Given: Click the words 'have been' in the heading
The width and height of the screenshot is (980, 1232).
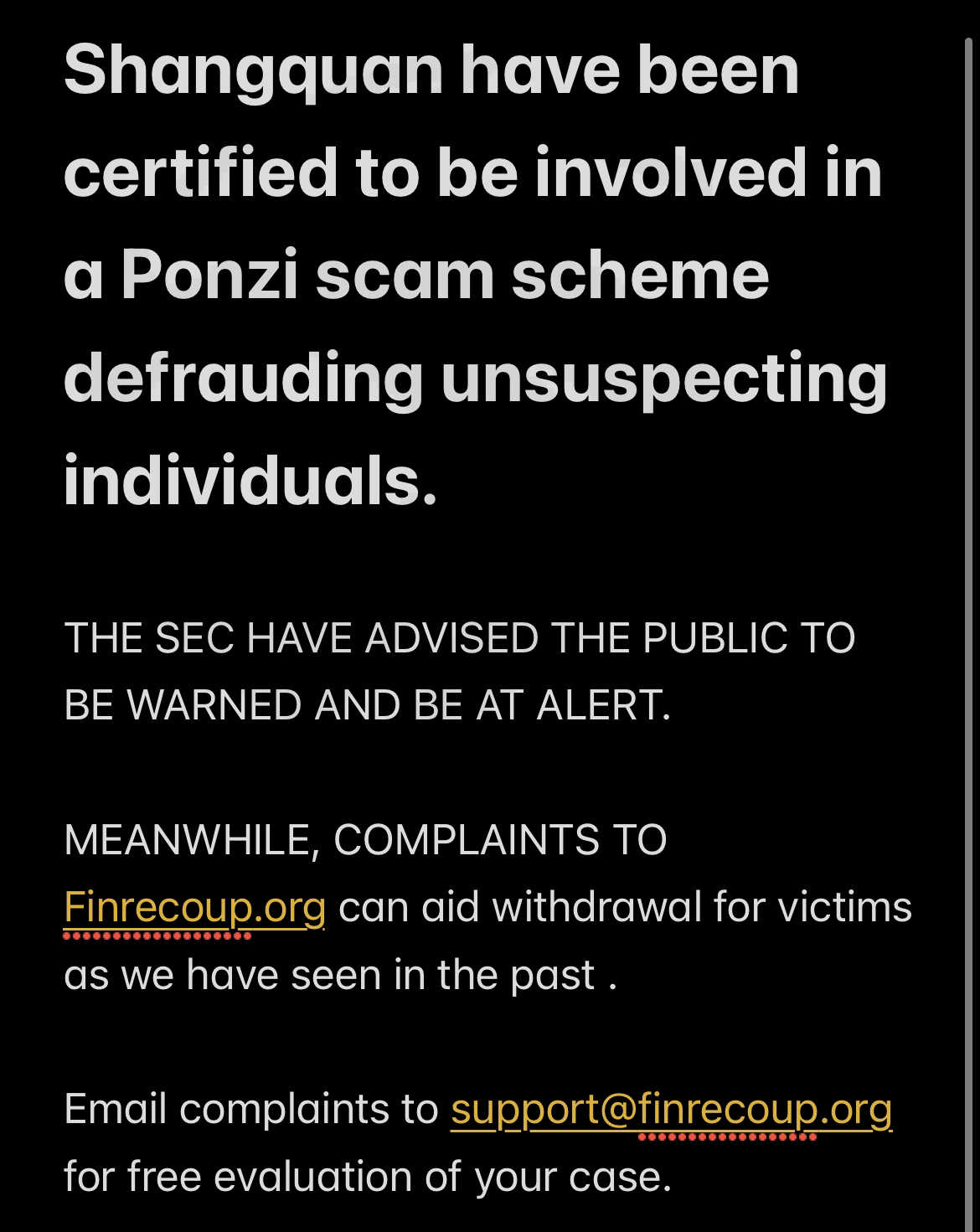Looking at the screenshot, I should 629,70.
